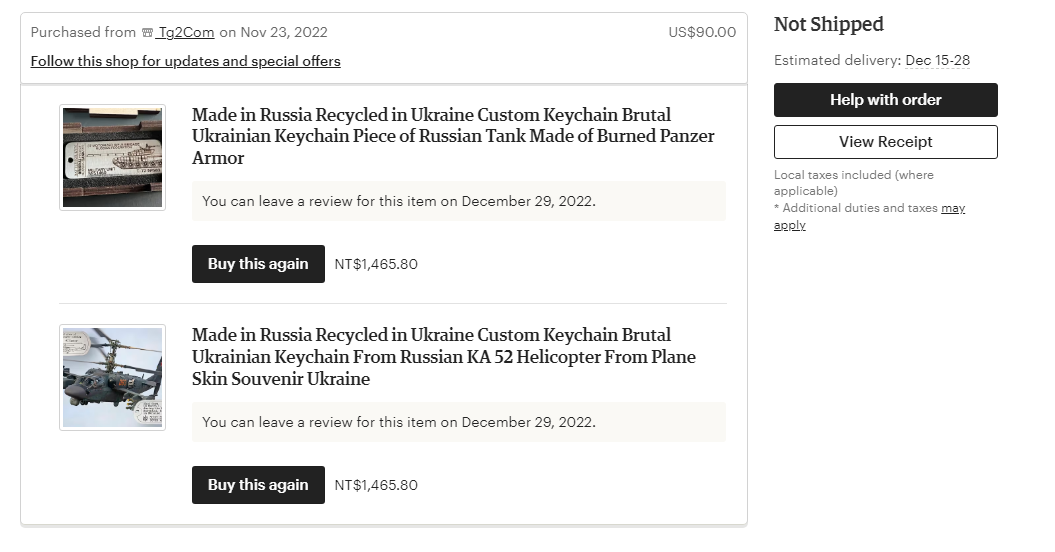Open the KA 52 Helicopter keychain title
Screen dimensions: 1055x552
(443, 357)
